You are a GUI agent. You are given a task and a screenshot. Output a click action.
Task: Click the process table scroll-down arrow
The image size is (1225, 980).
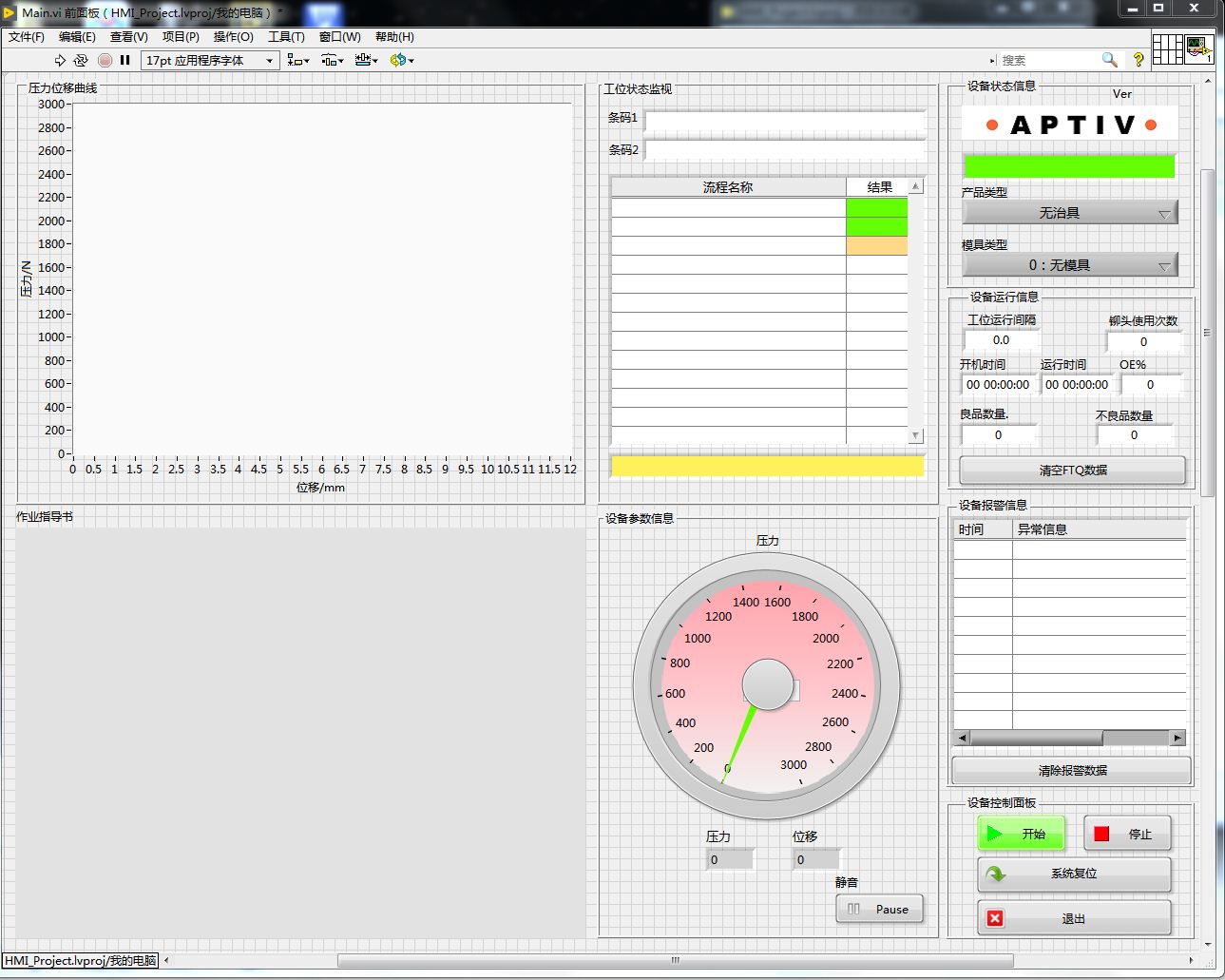coord(915,435)
